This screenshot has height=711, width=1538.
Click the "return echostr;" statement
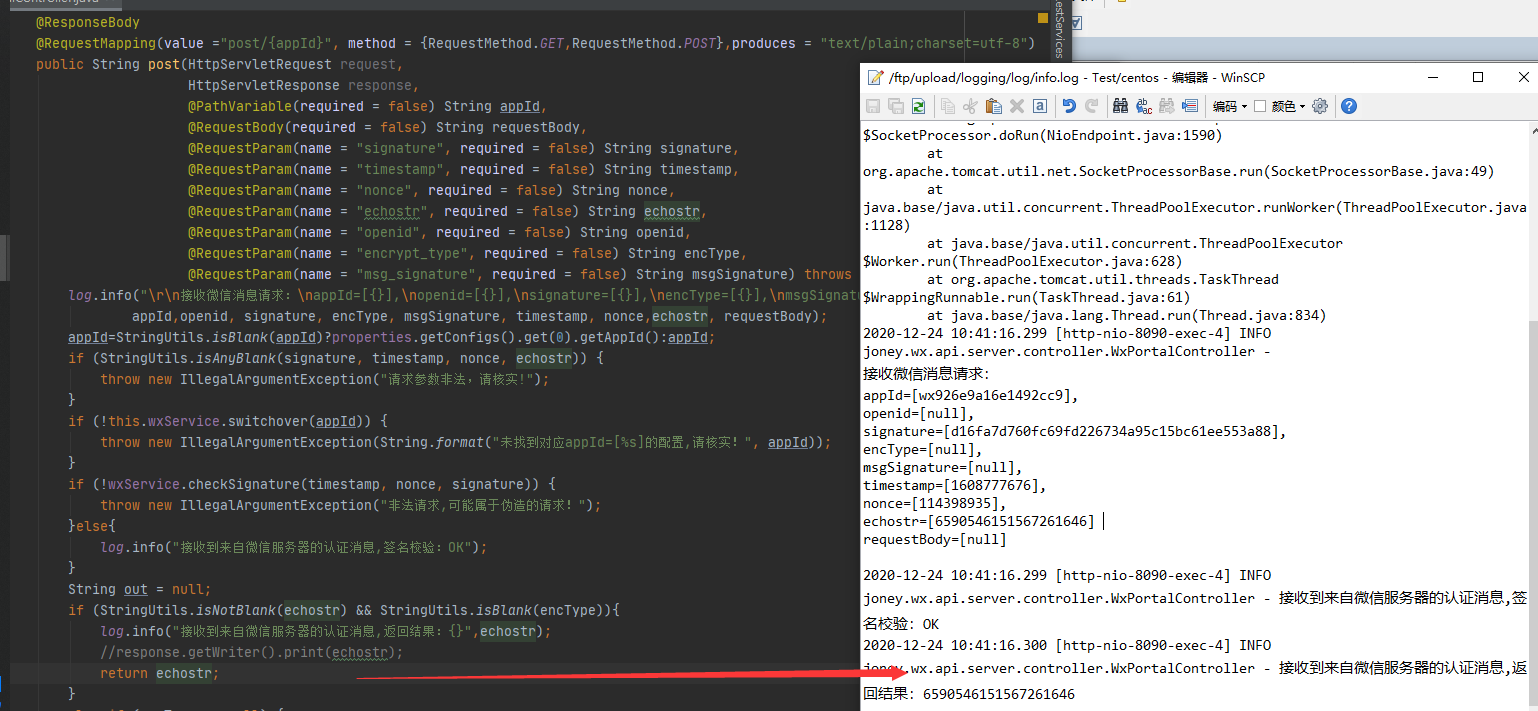tap(159, 673)
